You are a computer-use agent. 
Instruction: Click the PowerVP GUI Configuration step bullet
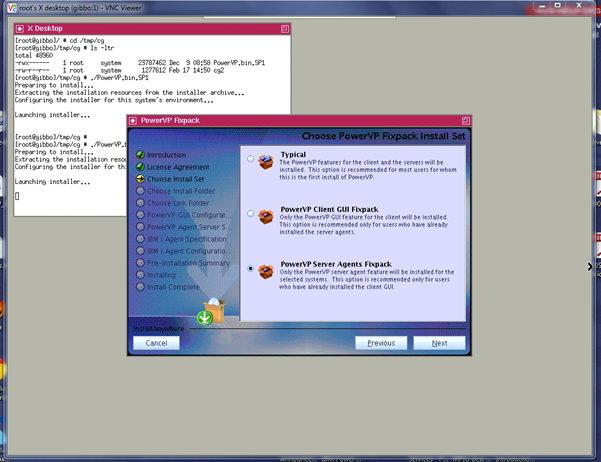click(140, 215)
